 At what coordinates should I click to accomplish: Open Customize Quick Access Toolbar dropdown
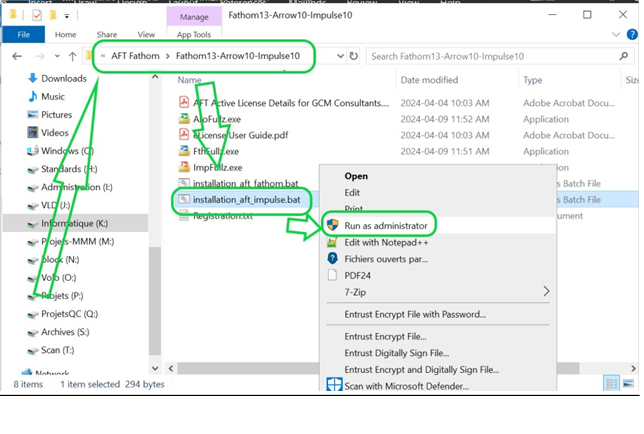67,16
